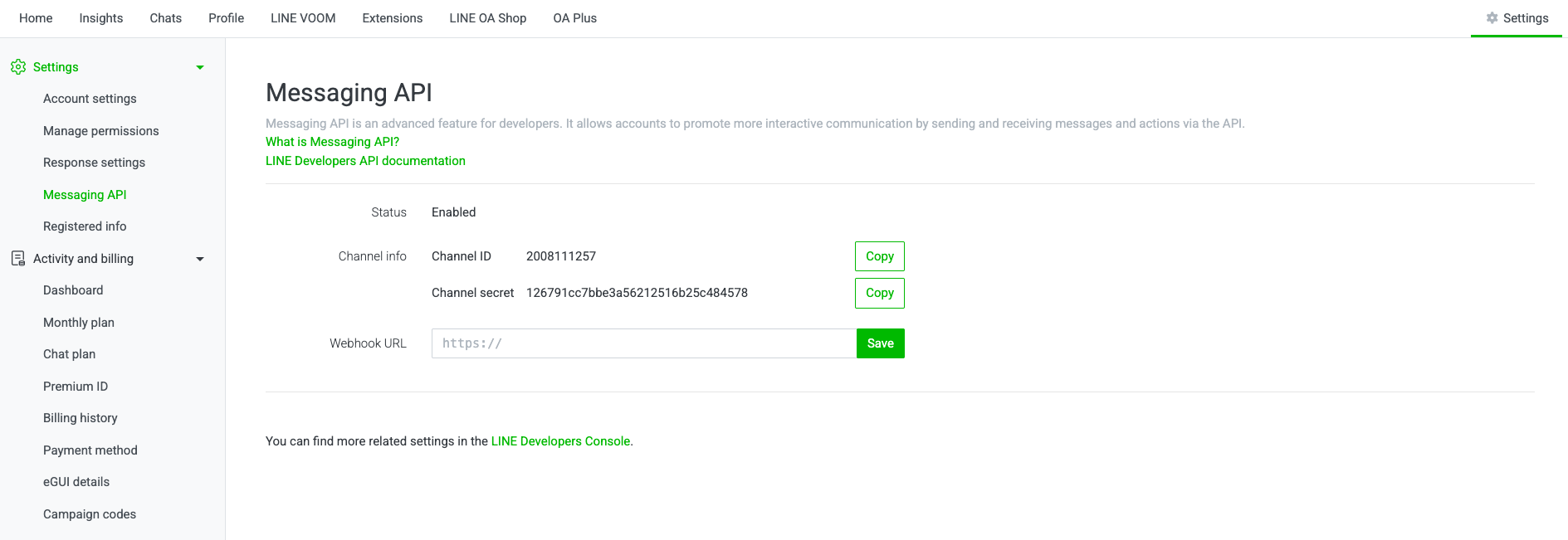Viewport: 1568px width, 540px height.
Task: Open Premium ID in sidebar
Action: [76, 387]
